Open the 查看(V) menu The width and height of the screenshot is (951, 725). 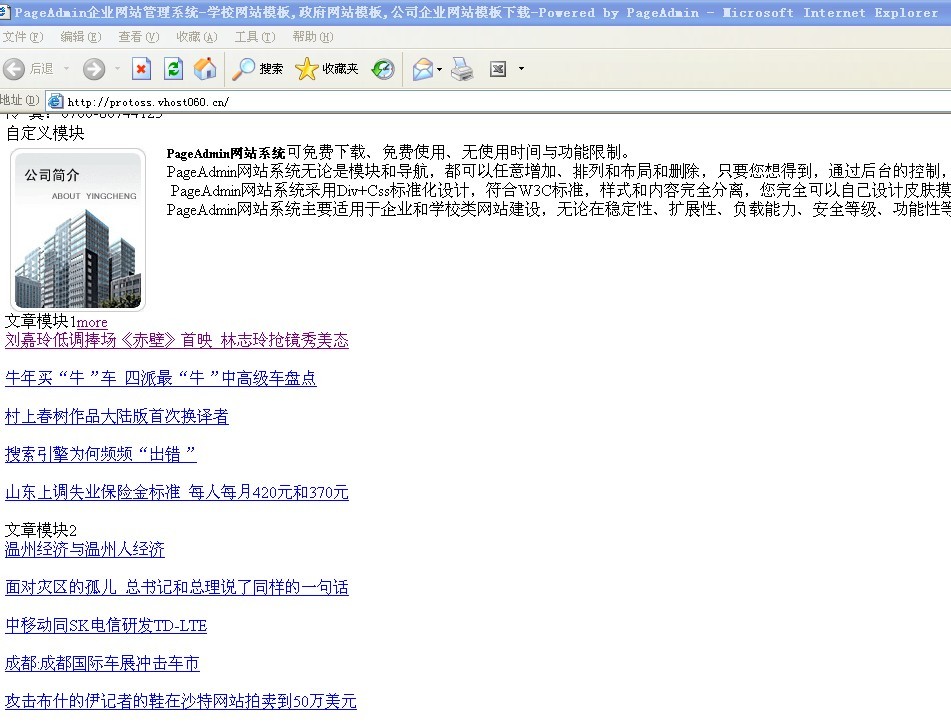point(138,37)
